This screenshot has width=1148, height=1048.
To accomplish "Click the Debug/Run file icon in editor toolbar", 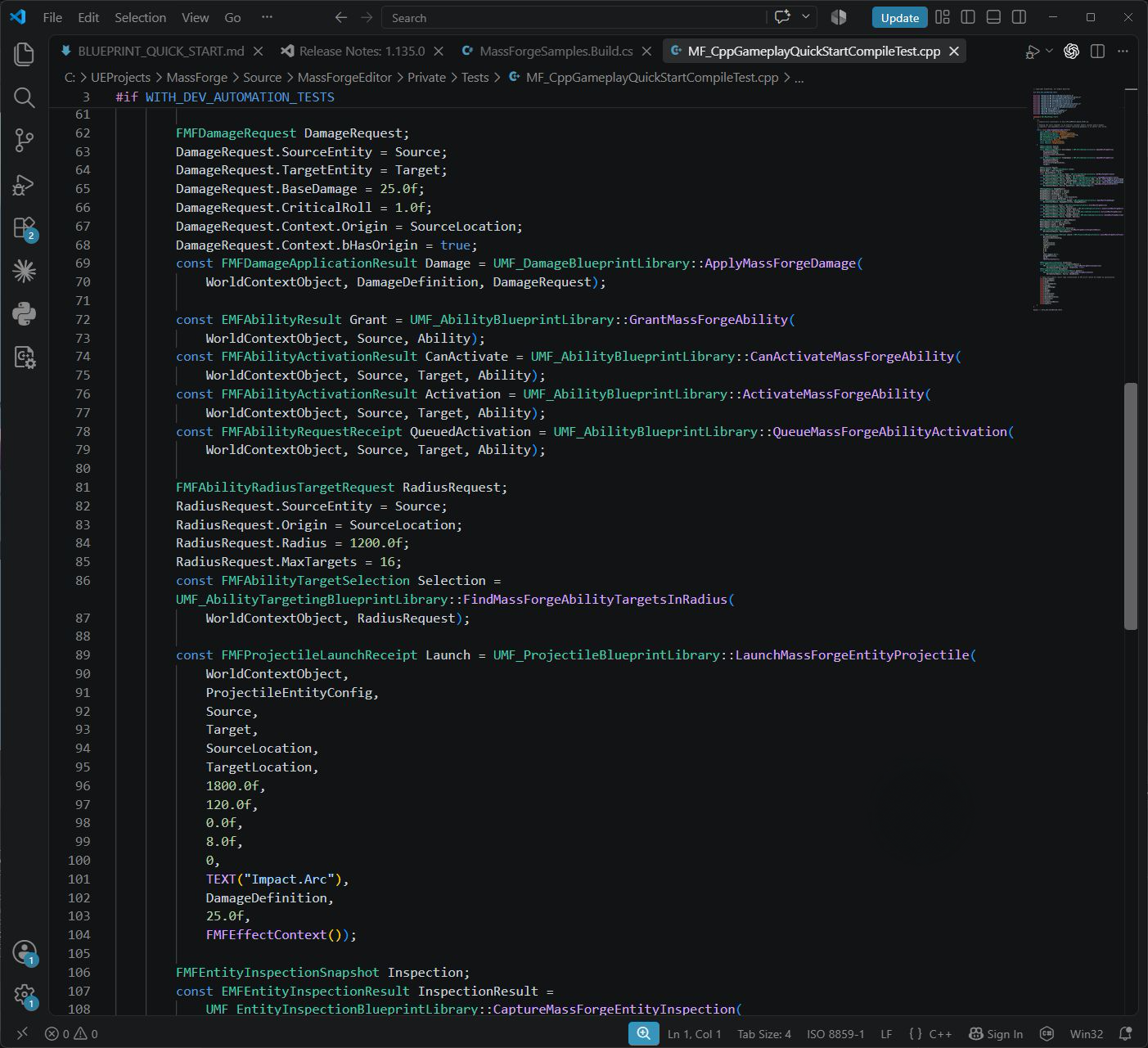I will [1033, 51].
